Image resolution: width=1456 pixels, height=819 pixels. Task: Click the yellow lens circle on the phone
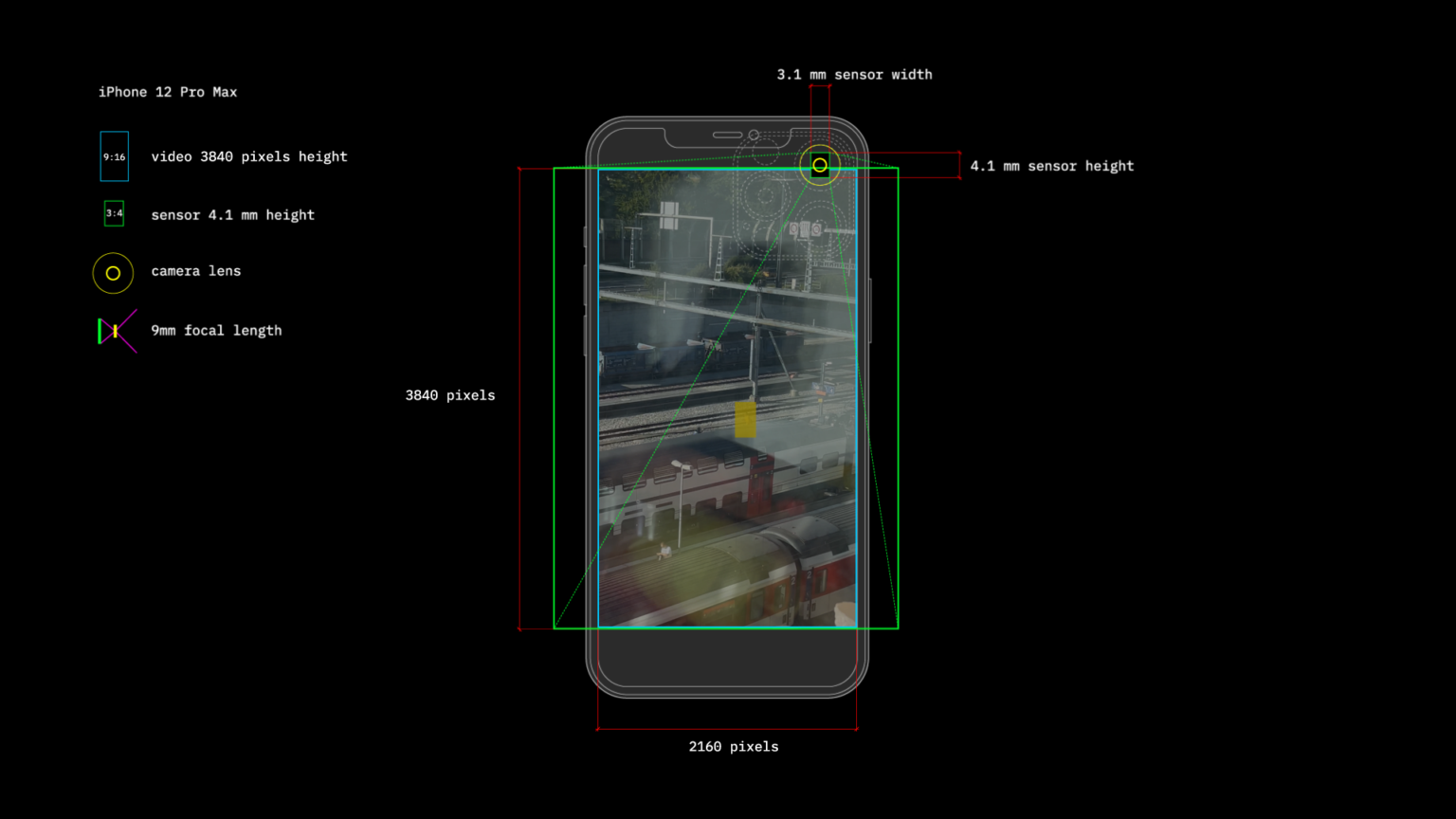(820, 165)
